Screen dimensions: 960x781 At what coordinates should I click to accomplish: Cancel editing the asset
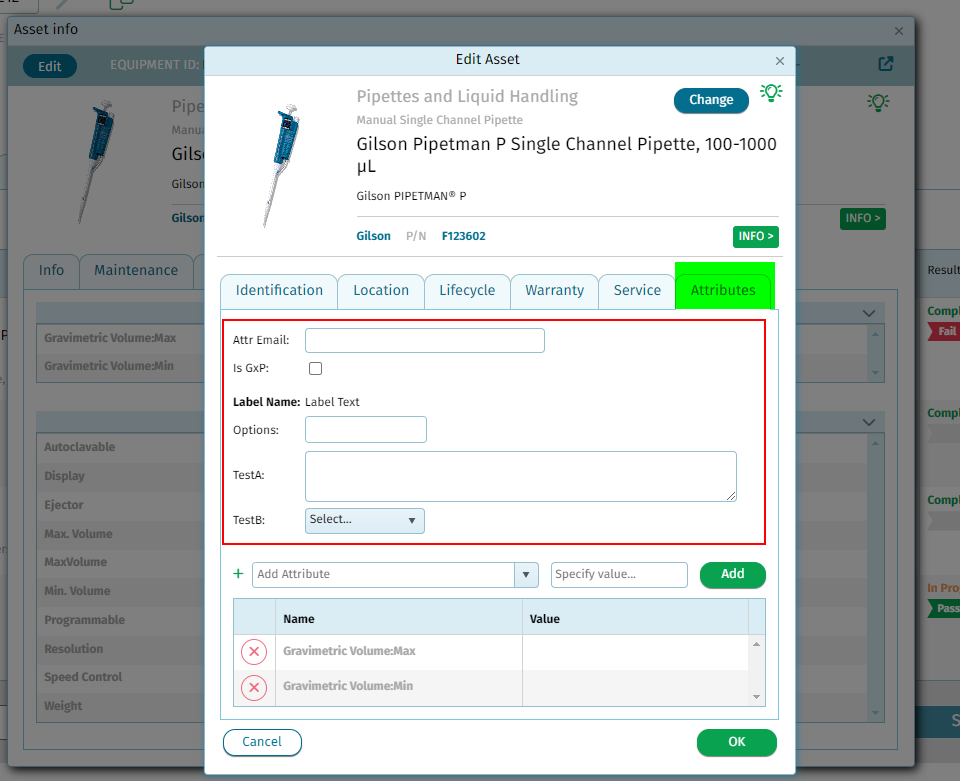pyautogui.click(x=262, y=742)
